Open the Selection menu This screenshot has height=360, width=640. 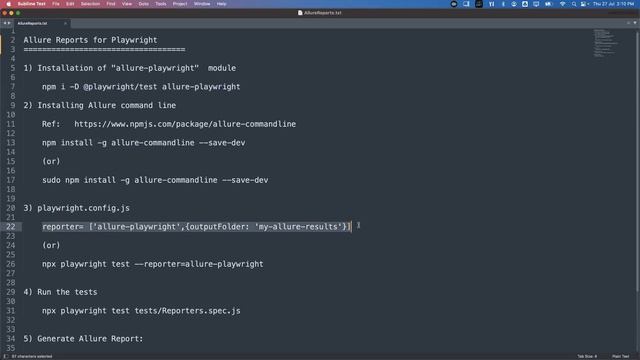coord(90,4)
